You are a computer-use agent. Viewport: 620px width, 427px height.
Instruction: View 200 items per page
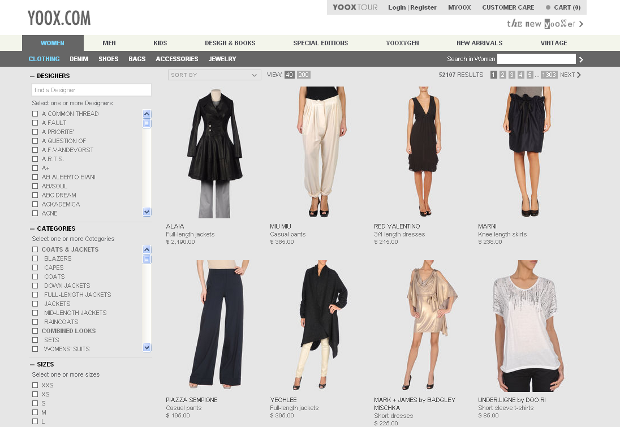303,75
